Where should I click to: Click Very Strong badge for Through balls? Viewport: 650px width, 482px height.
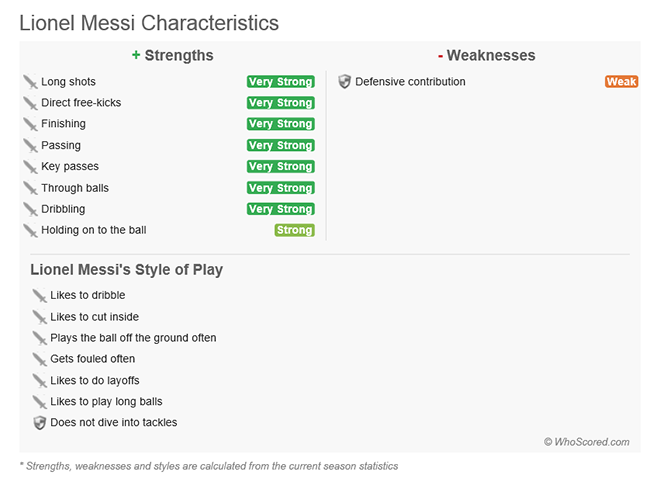281,188
